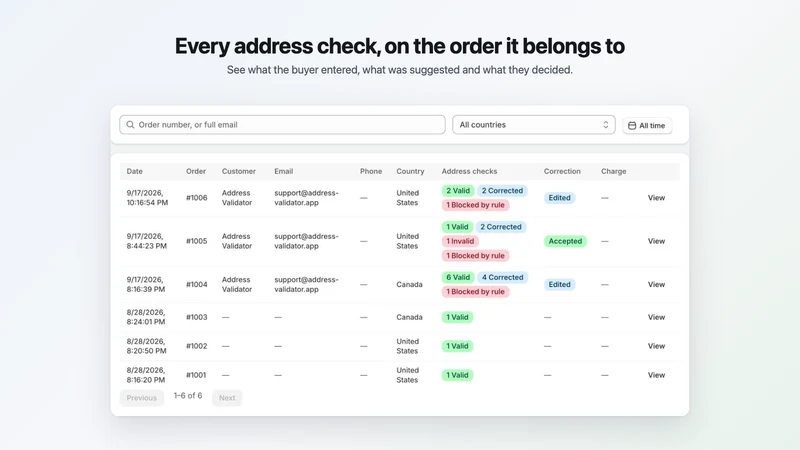Click order number #1004

point(196,284)
